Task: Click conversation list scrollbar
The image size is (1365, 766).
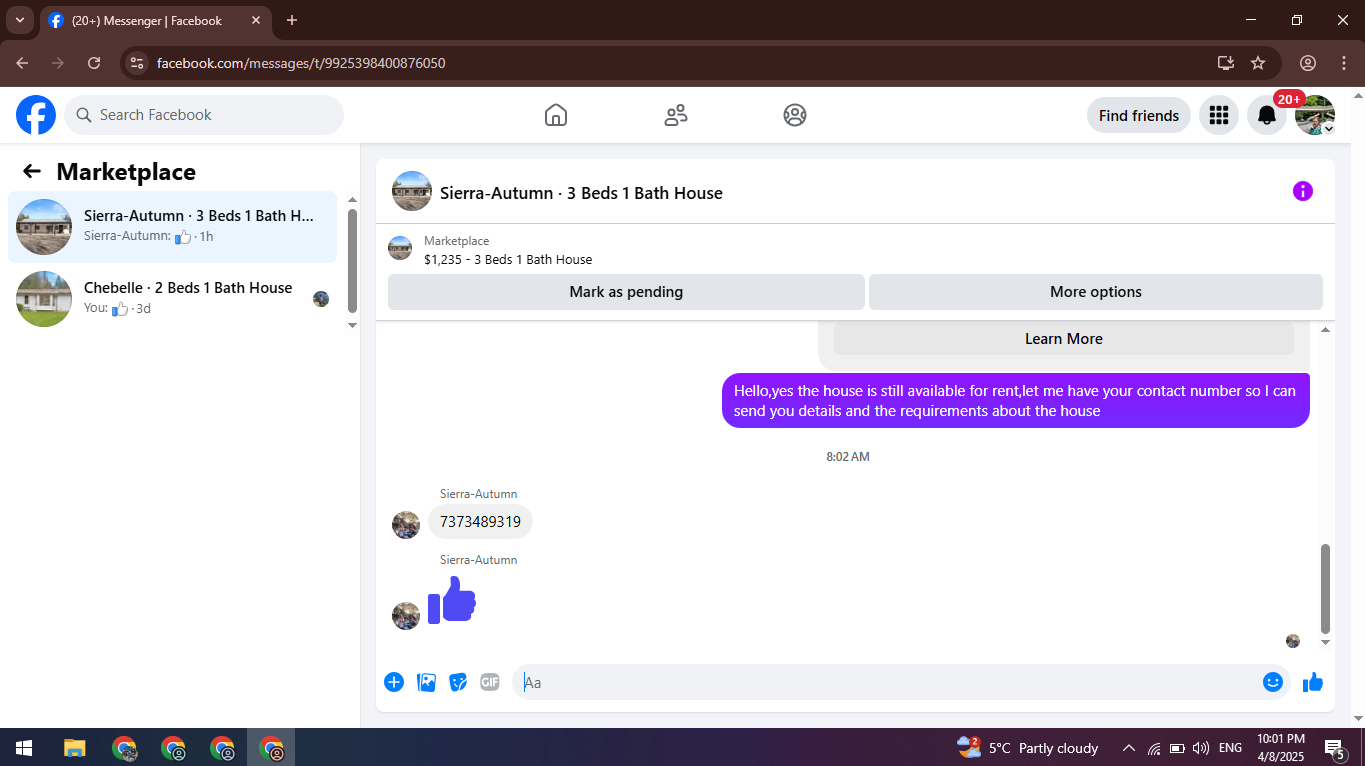Action: [352, 260]
